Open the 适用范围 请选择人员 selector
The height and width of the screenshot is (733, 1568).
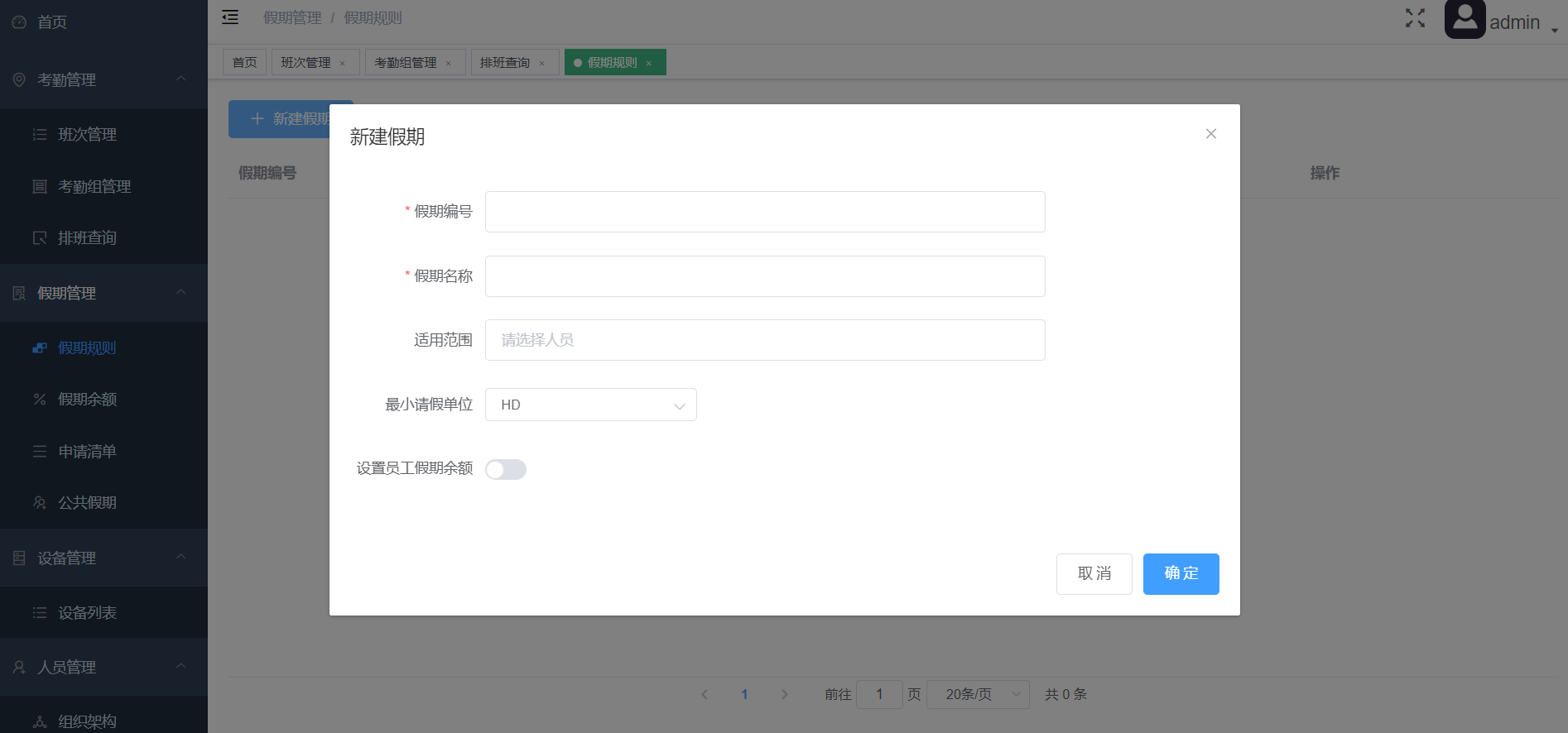(x=765, y=340)
